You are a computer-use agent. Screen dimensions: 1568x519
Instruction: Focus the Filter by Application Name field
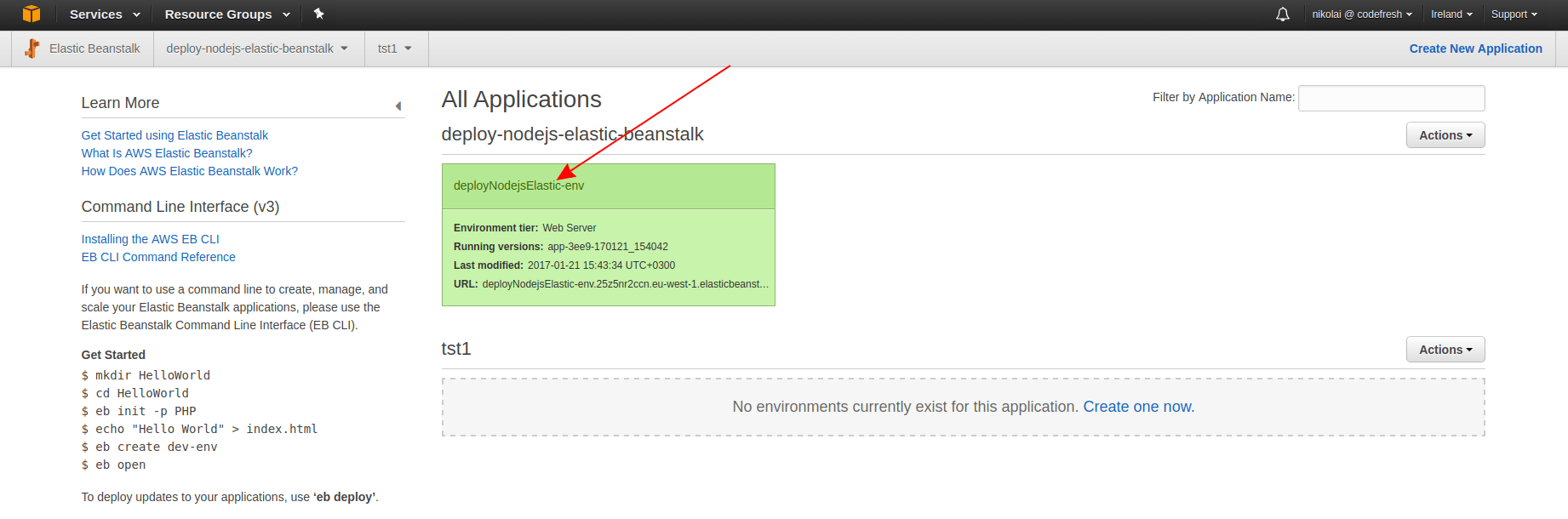point(1391,98)
